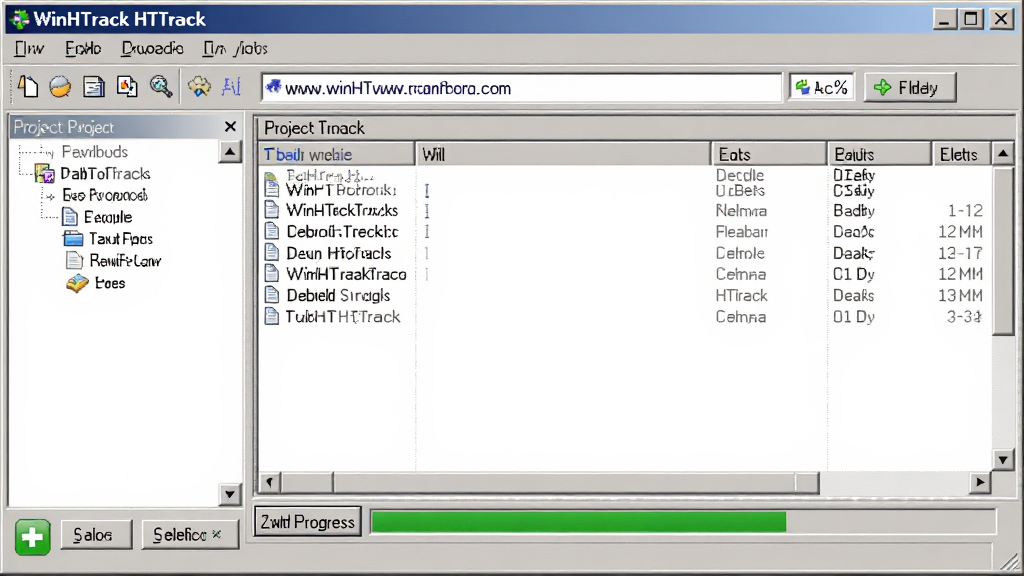This screenshot has height=576, width=1024.
Task: Click the URL address field
Action: pyautogui.click(x=521, y=88)
